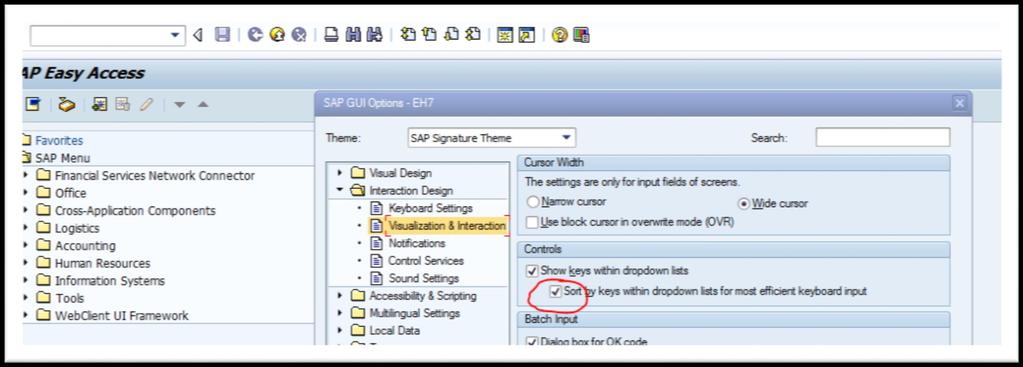Click the Print icon in toolbar

331,35
